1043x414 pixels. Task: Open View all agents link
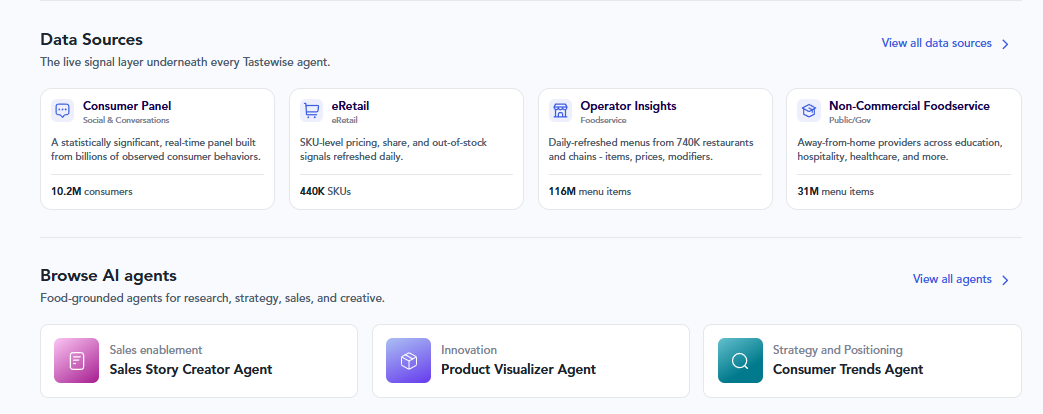click(952, 279)
